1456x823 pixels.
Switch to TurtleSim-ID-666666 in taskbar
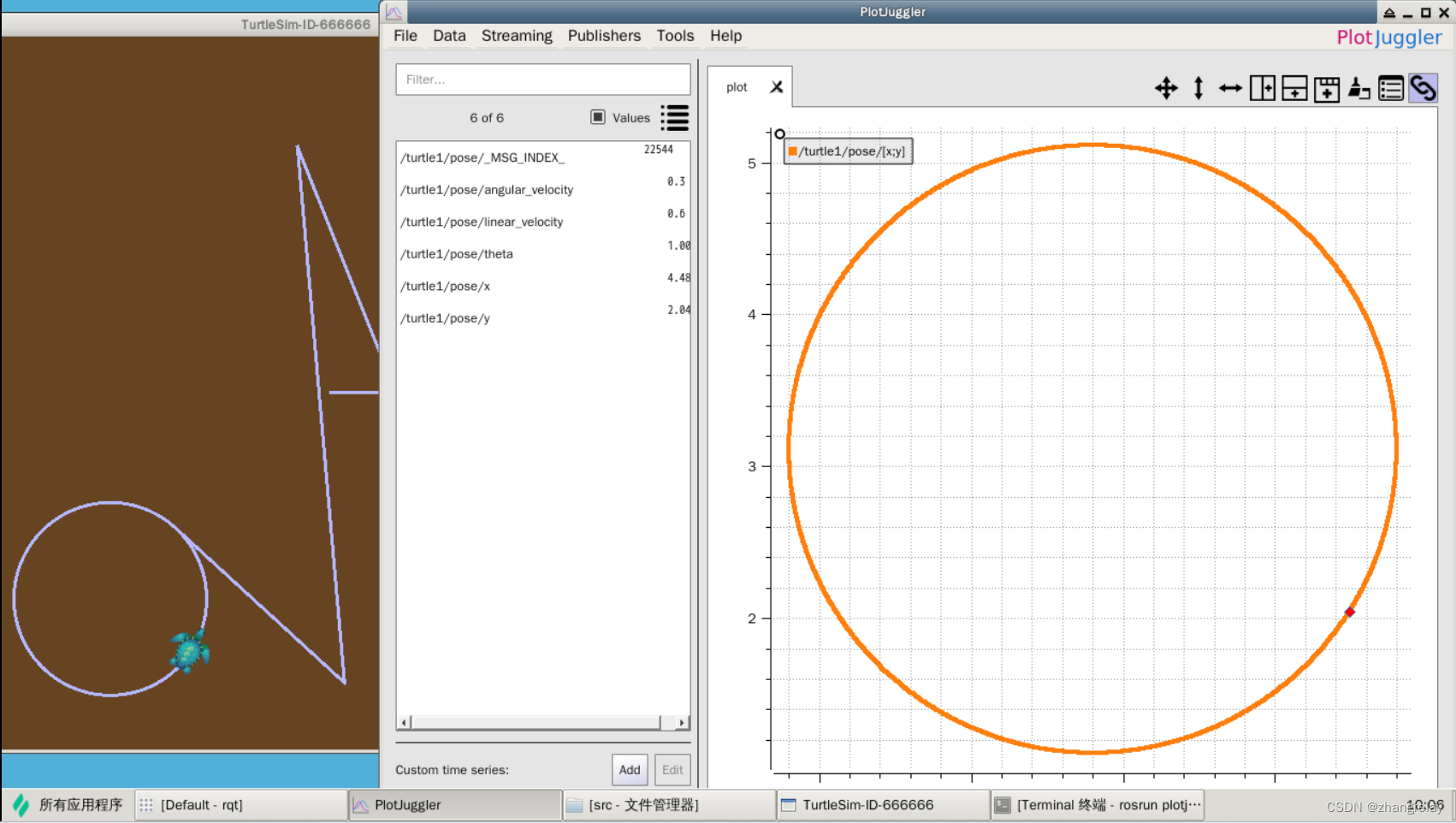pos(883,805)
